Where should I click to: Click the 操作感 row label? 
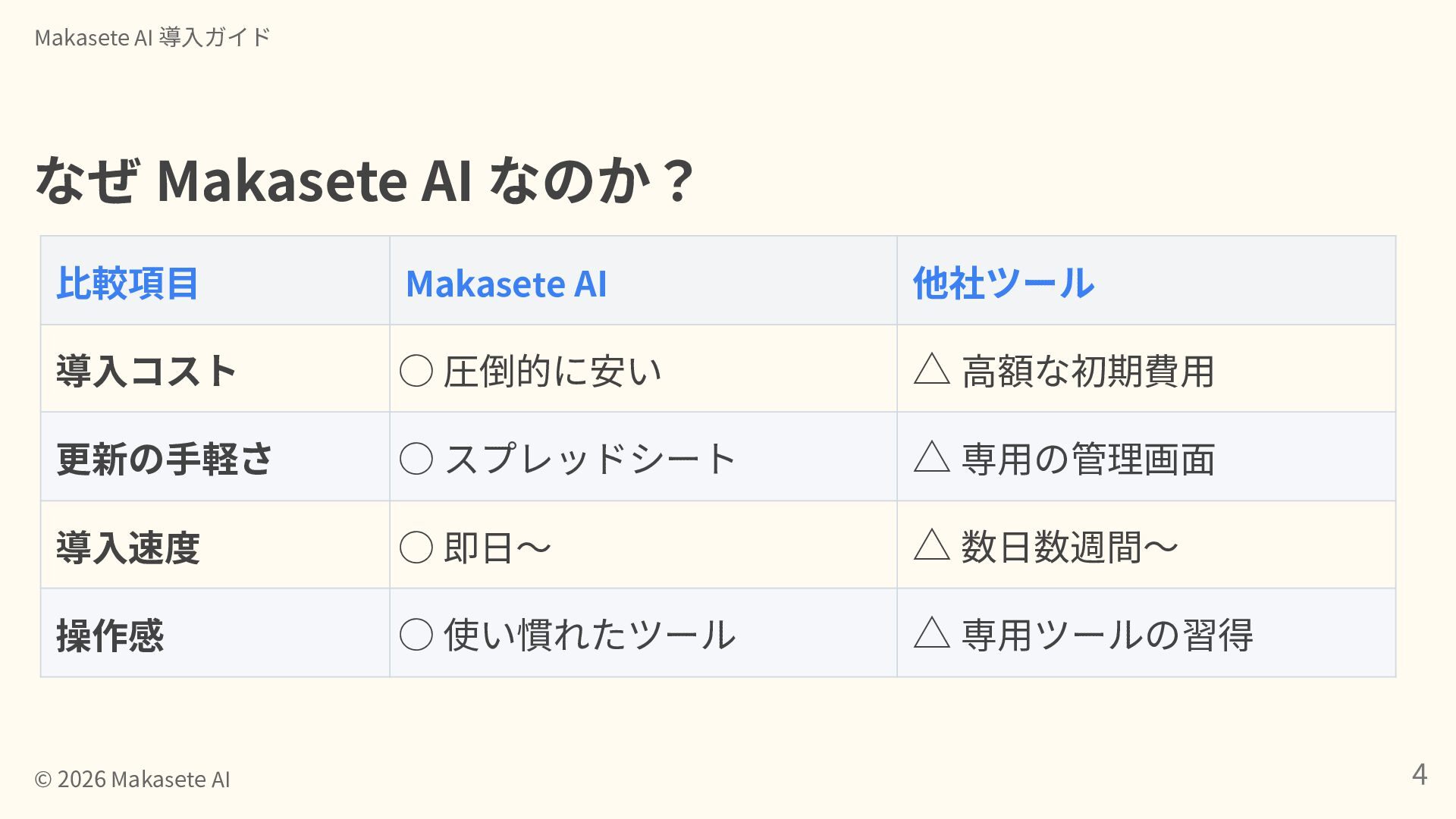pyautogui.click(x=110, y=635)
